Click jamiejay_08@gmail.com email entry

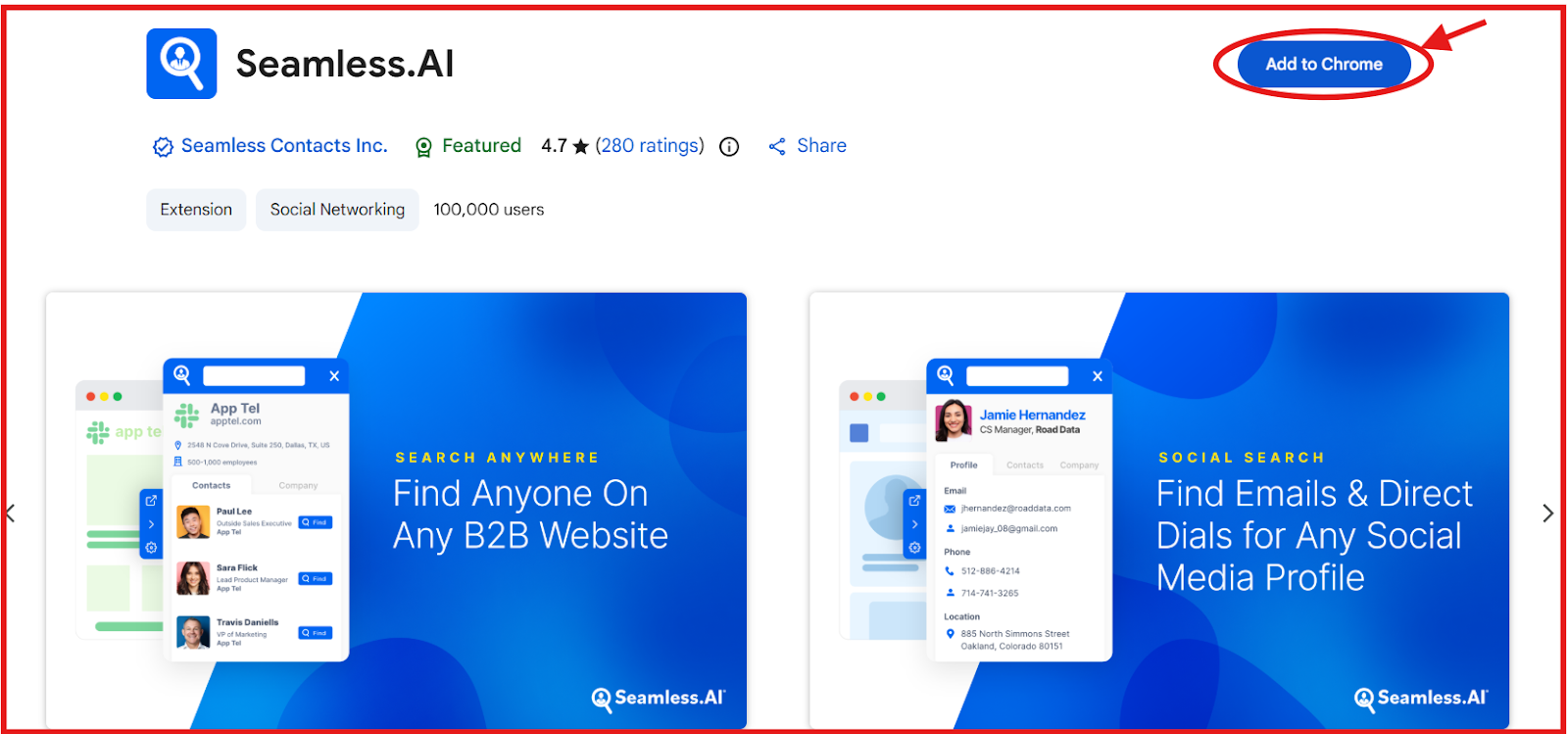1008,528
